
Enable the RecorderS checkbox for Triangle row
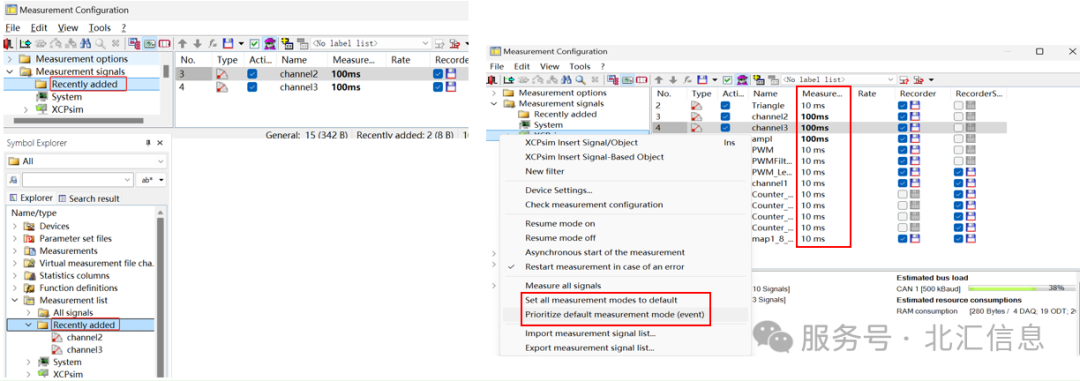point(959,105)
